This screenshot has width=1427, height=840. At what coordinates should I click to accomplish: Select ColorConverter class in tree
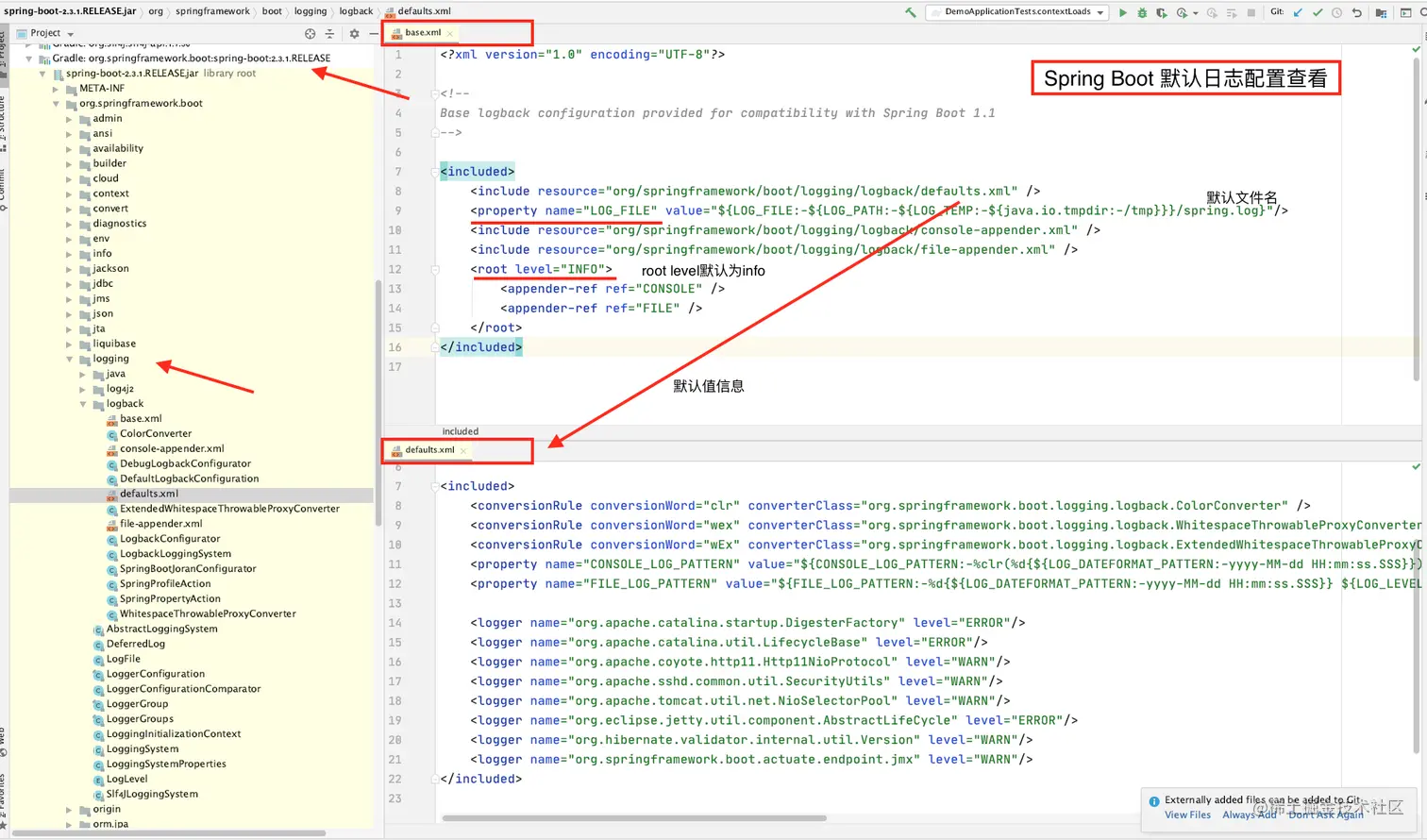coord(155,434)
